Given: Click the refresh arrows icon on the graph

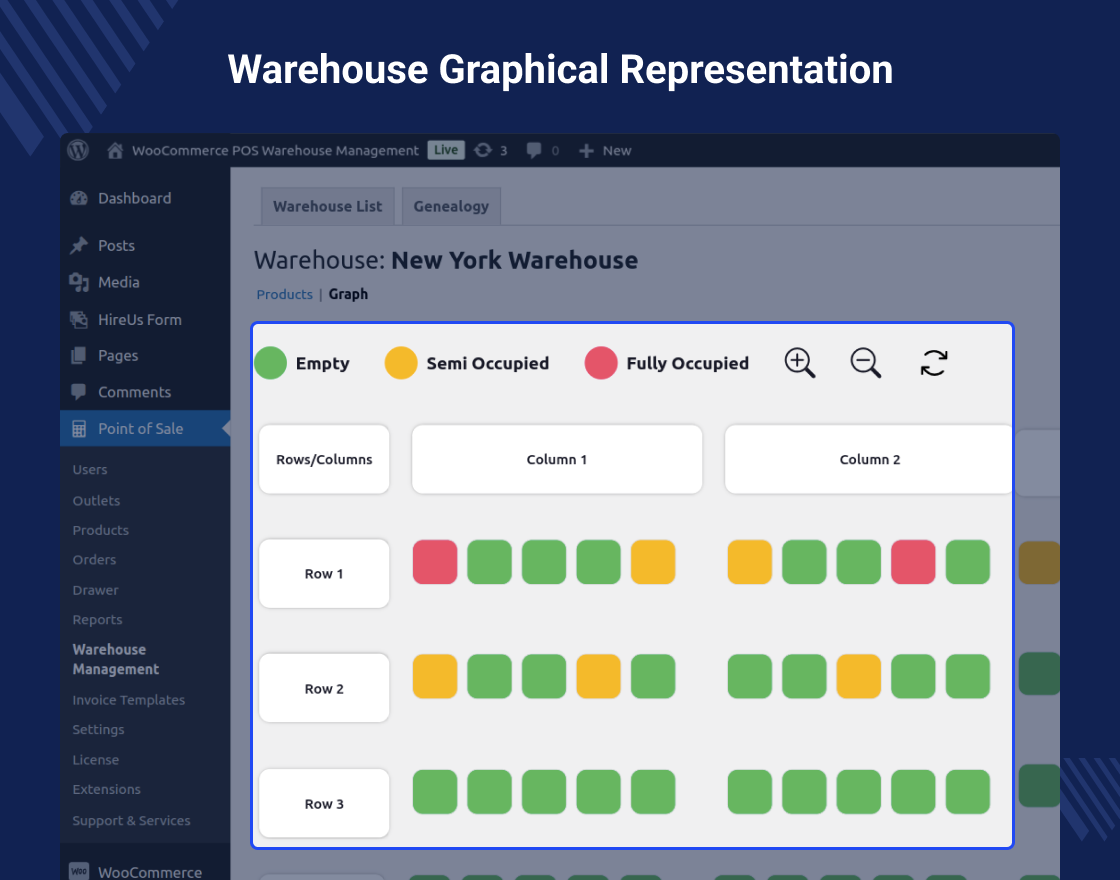Looking at the screenshot, I should pyautogui.click(x=933, y=363).
